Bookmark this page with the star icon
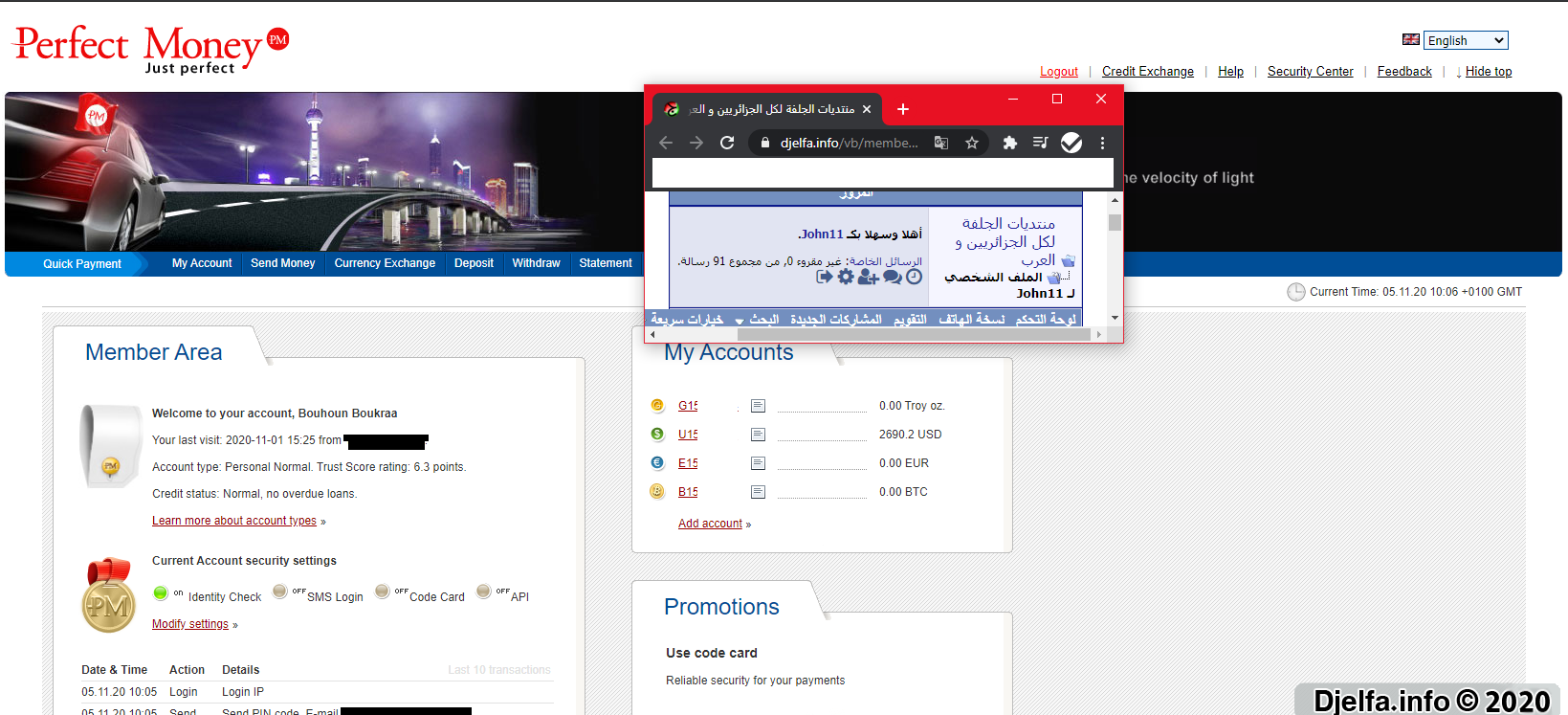 coord(972,143)
